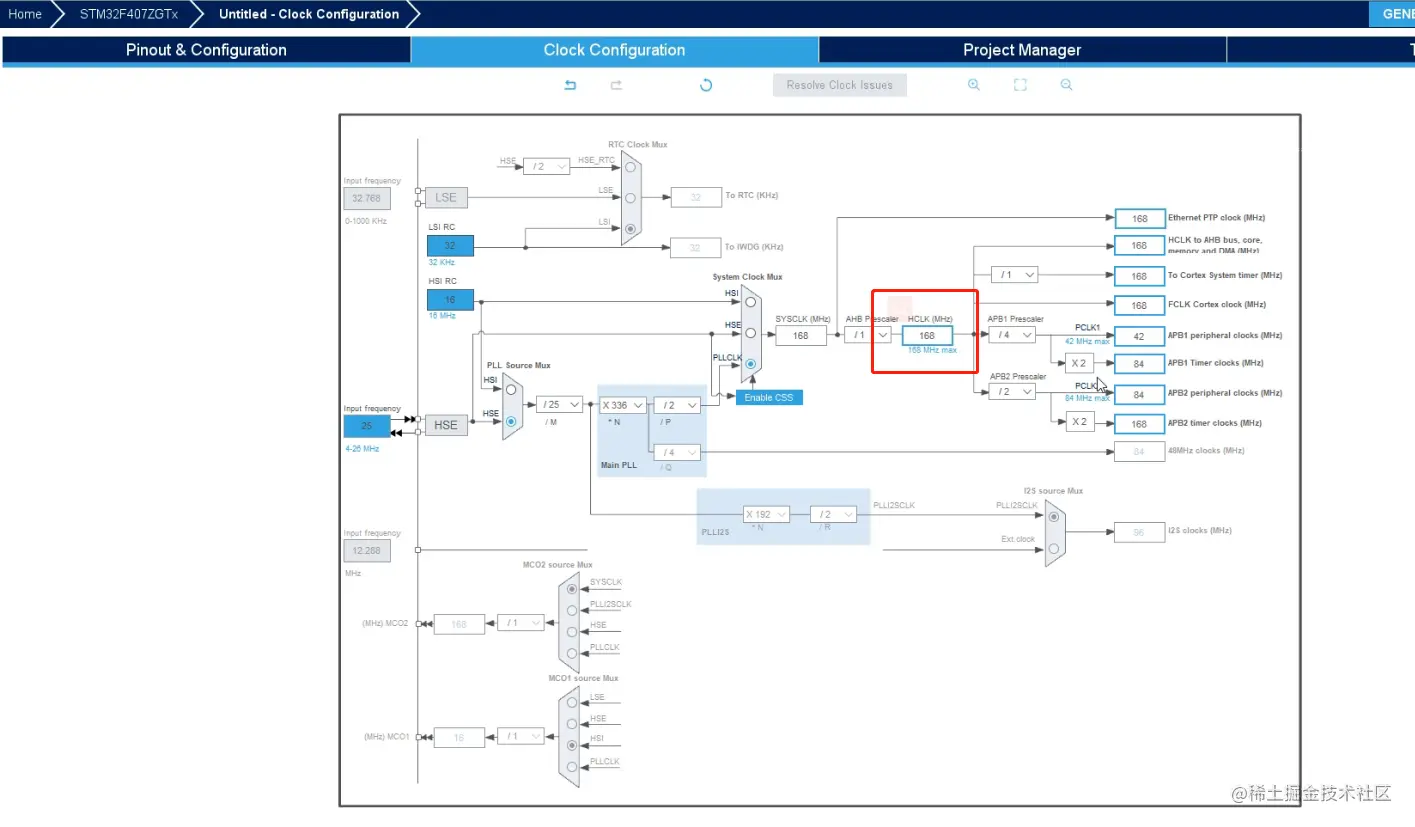Viewport: 1415px width, 827px height.
Task: Select SYSCLK in the MCO2 source Mux
Action: click(572, 589)
